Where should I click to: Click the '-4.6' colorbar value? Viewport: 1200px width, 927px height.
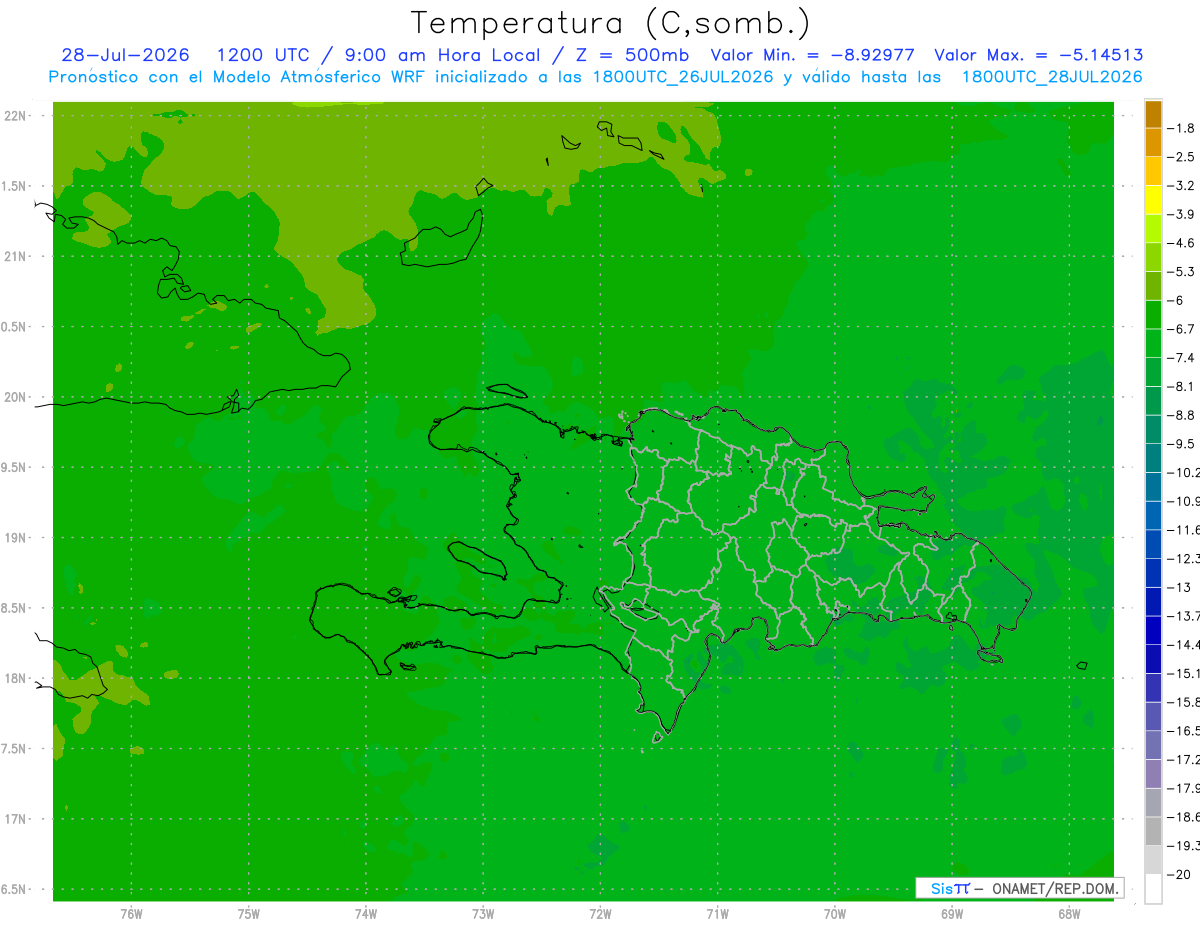click(x=1183, y=243)
